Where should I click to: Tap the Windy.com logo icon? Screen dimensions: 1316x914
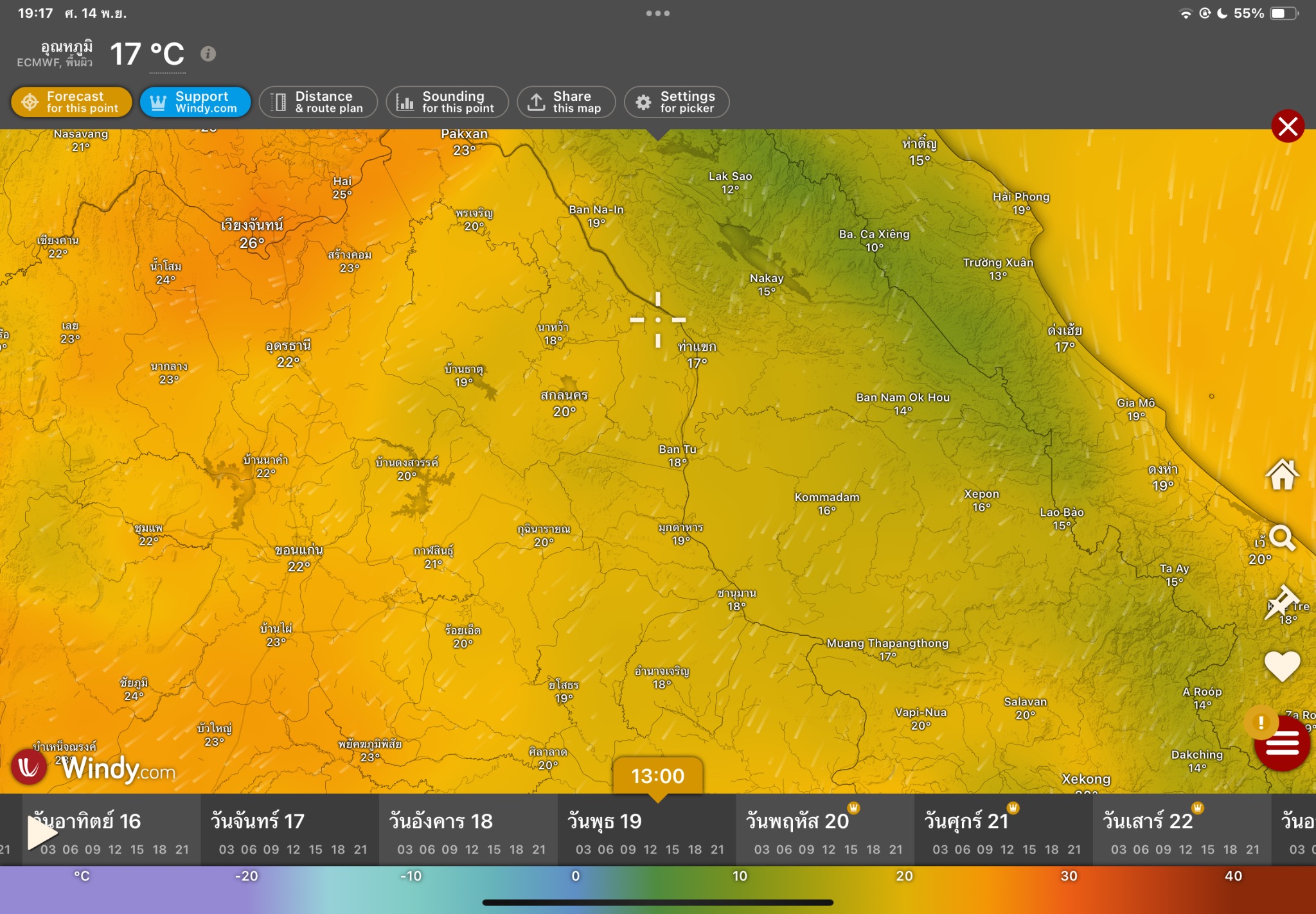(x=29, y=767)
